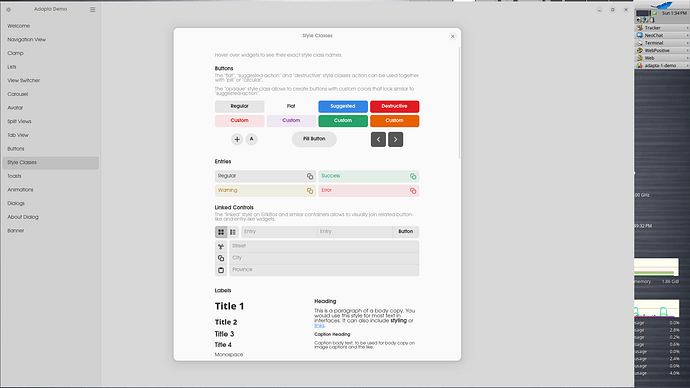Viewport: 690px width, 388px height.
Task: Select Carousel sidebar item
Action: tap(51, 94)
